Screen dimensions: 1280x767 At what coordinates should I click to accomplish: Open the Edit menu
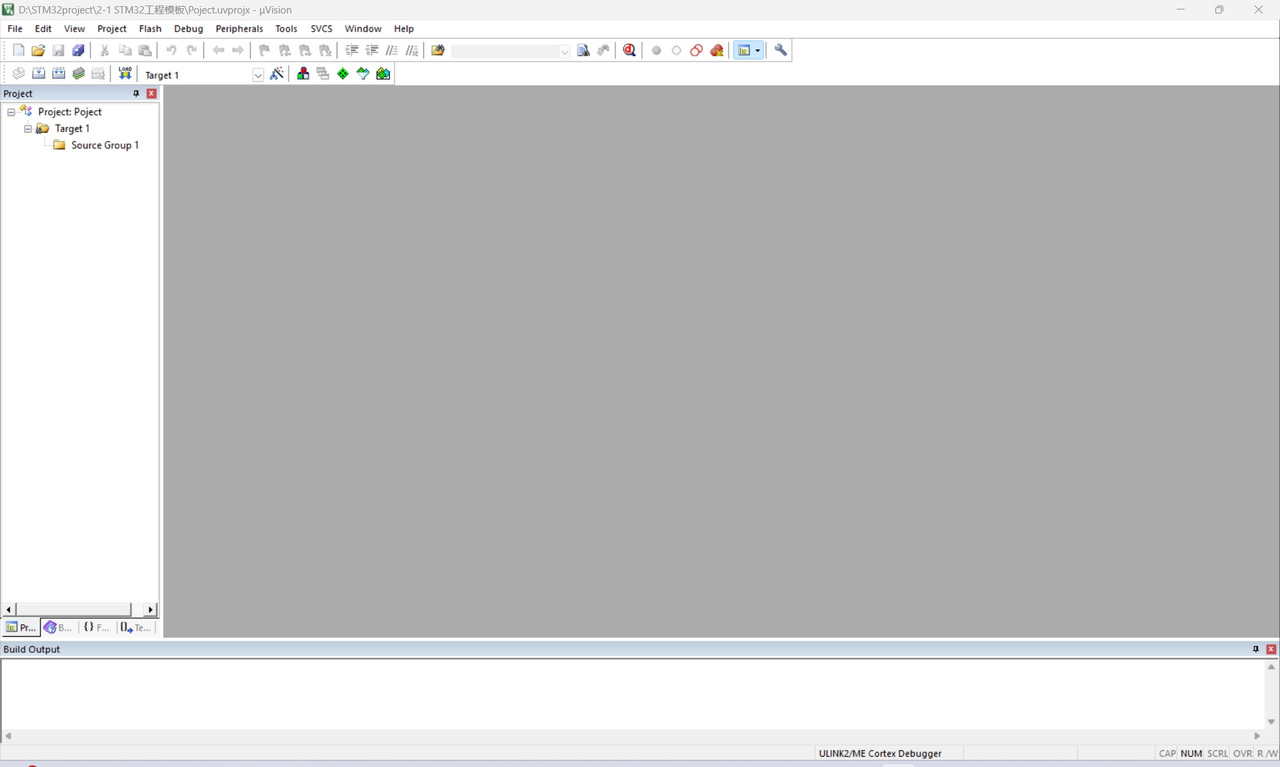pyautogui.click(x=43, y=29)
